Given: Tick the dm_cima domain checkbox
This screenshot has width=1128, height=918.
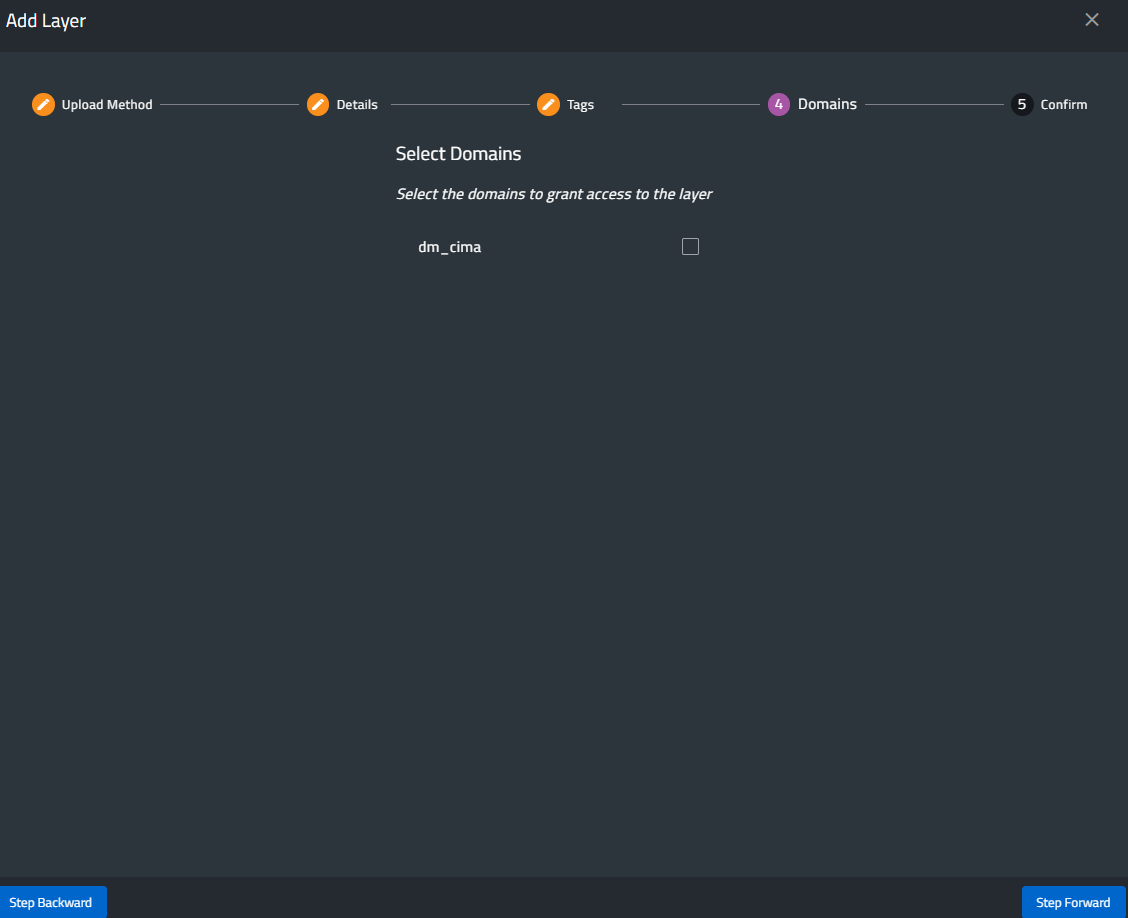Looking at the screenshot, I should pyautogui.click(x=690, y=246).
